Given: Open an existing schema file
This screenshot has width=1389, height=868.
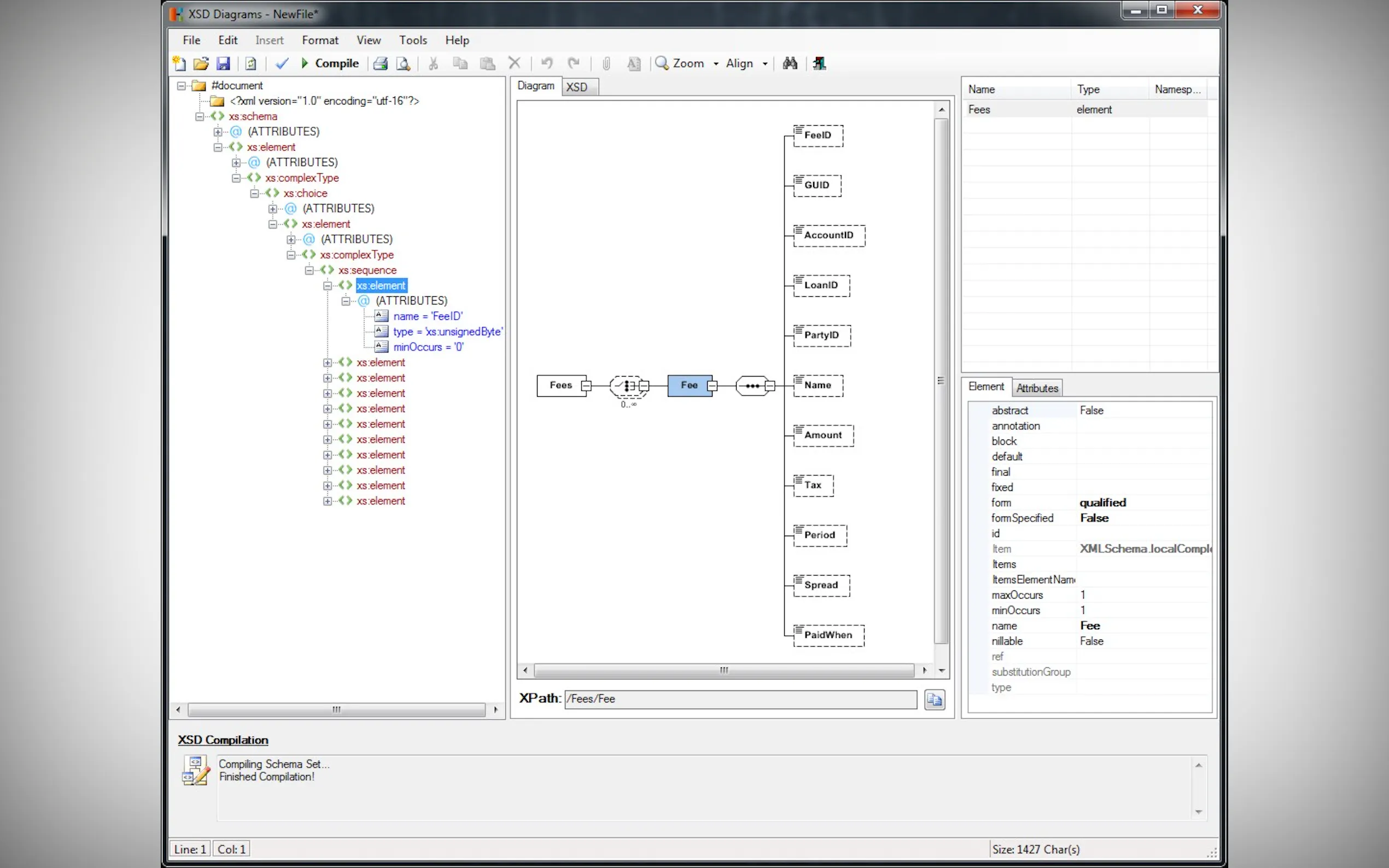Looking at the screenshot, I should coord(201,63).
